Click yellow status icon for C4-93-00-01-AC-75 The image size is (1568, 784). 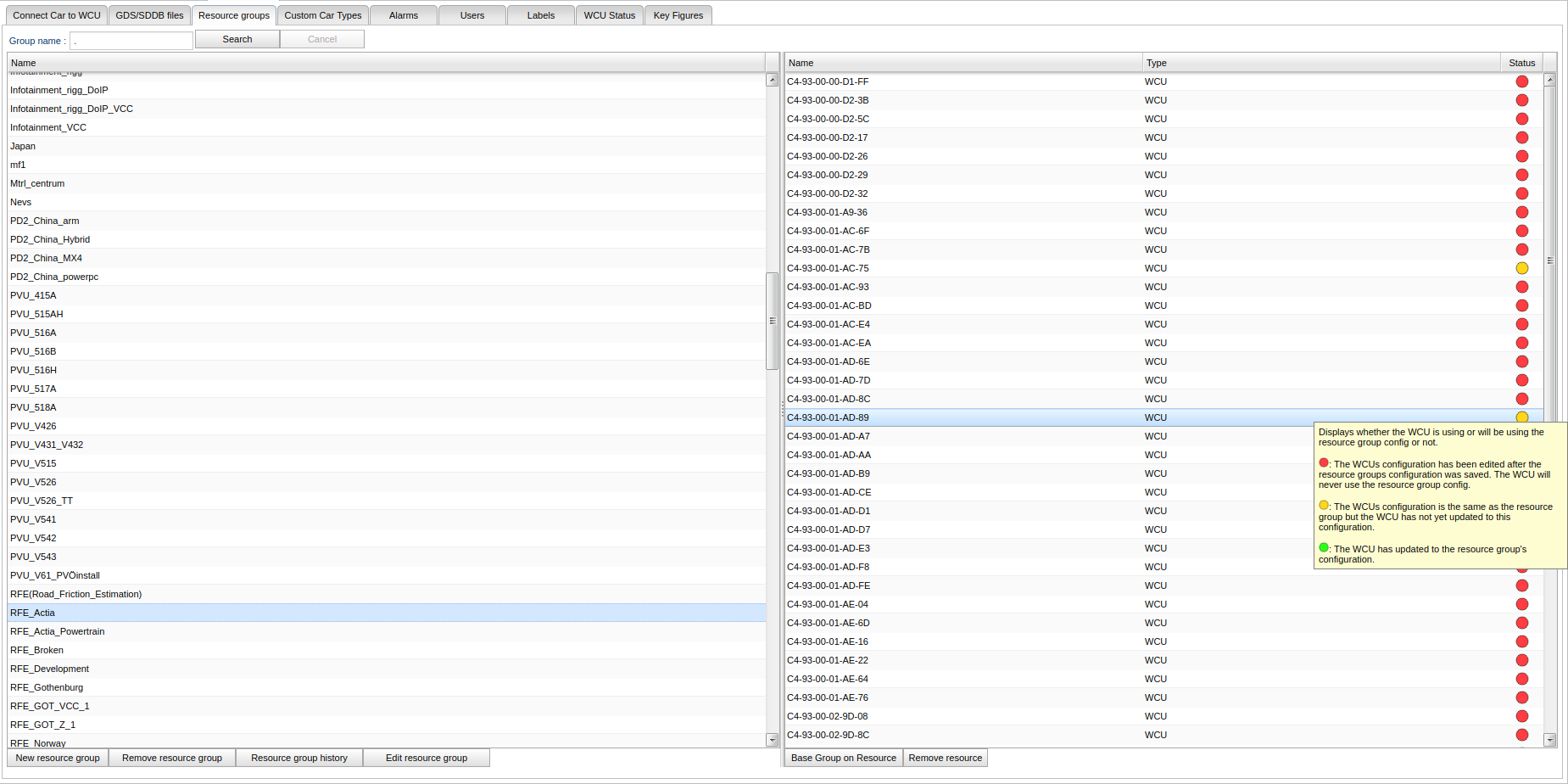pos(1521,268)
